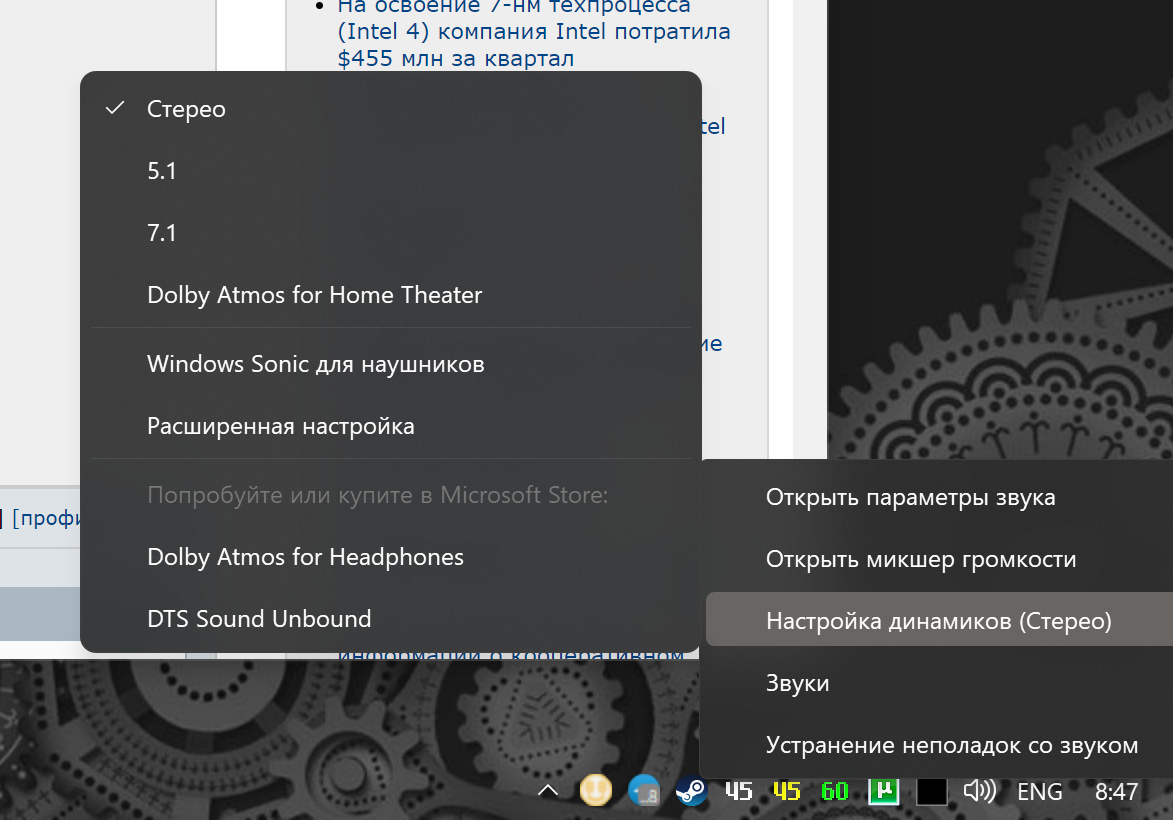Click the yellow smiley tray icon

(x=595, y=790)
